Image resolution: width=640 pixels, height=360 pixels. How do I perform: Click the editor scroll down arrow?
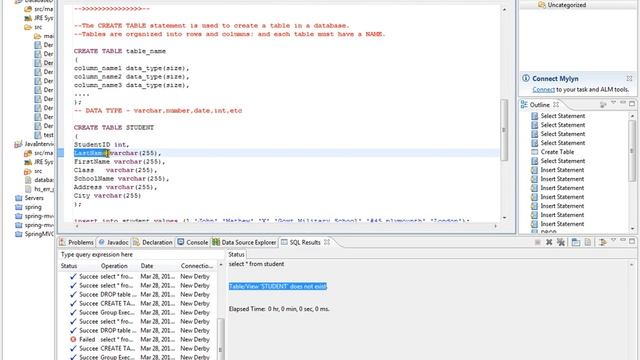pyautogui.click(x=504, y=218)
